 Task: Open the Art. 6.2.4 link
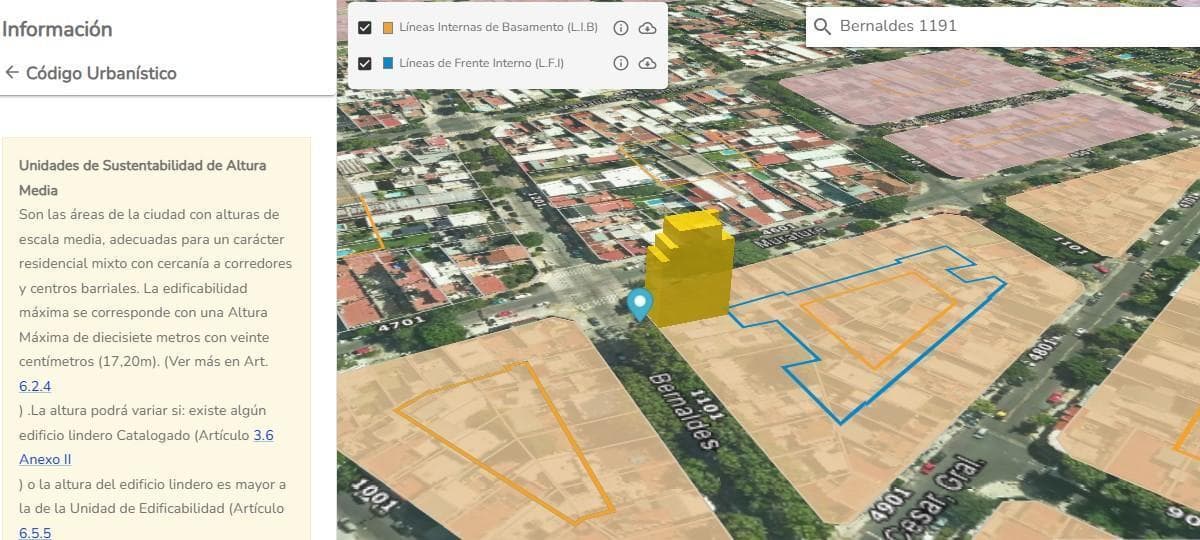[35, 386]
